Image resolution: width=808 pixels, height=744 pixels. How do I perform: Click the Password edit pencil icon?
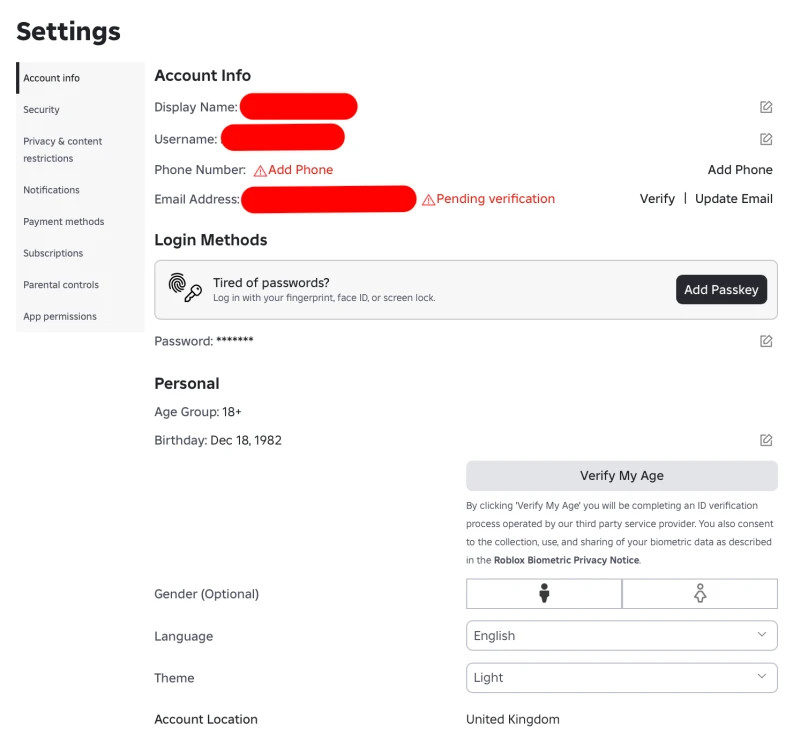pos(766,341)
